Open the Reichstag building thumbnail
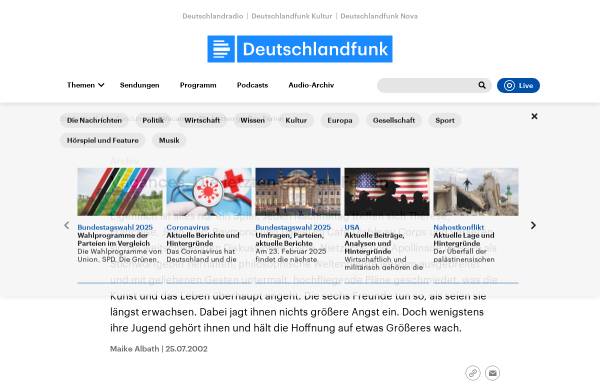 click(298, 192)
